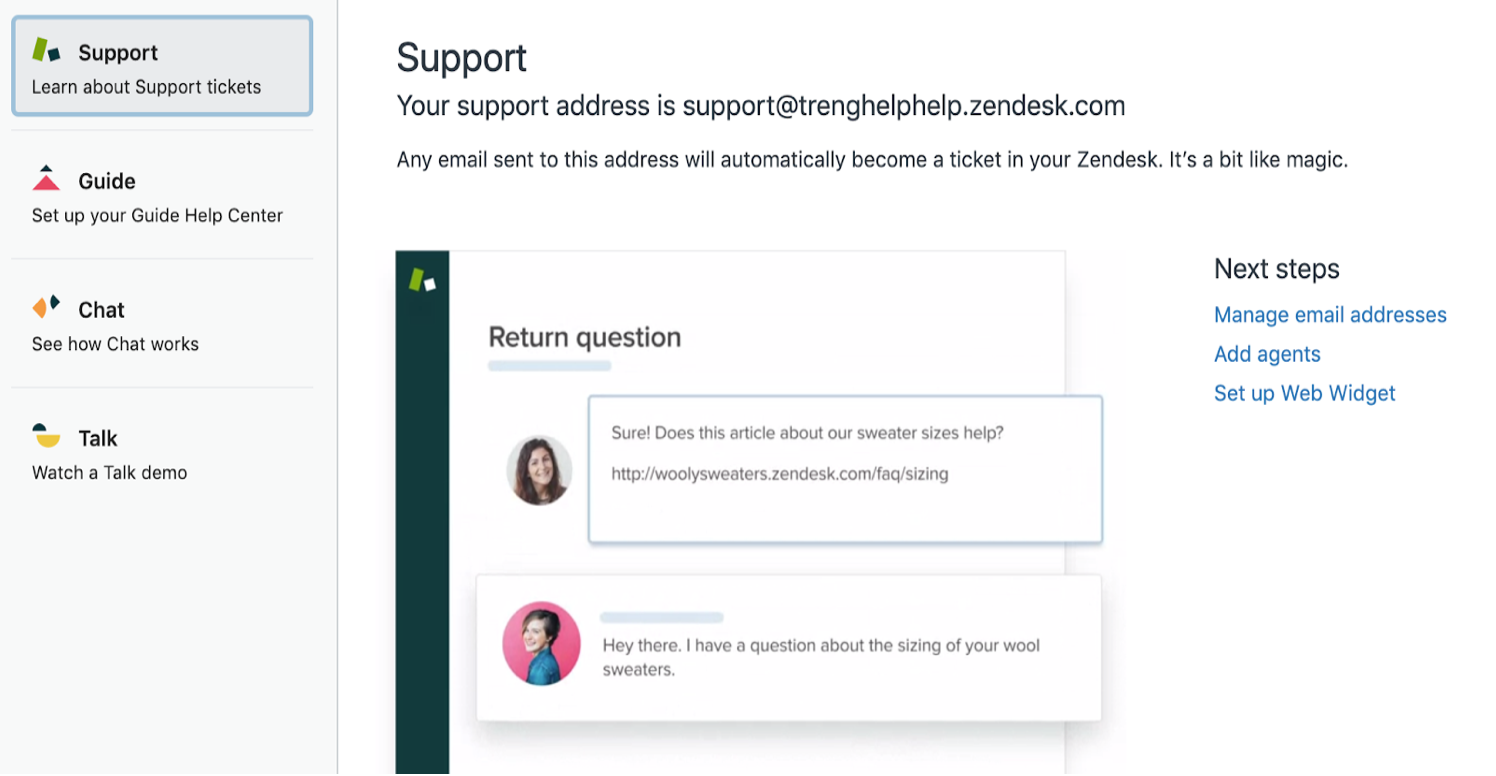
Task: Click 'Watch a Talk demo' text
Action: click(109, 473)
